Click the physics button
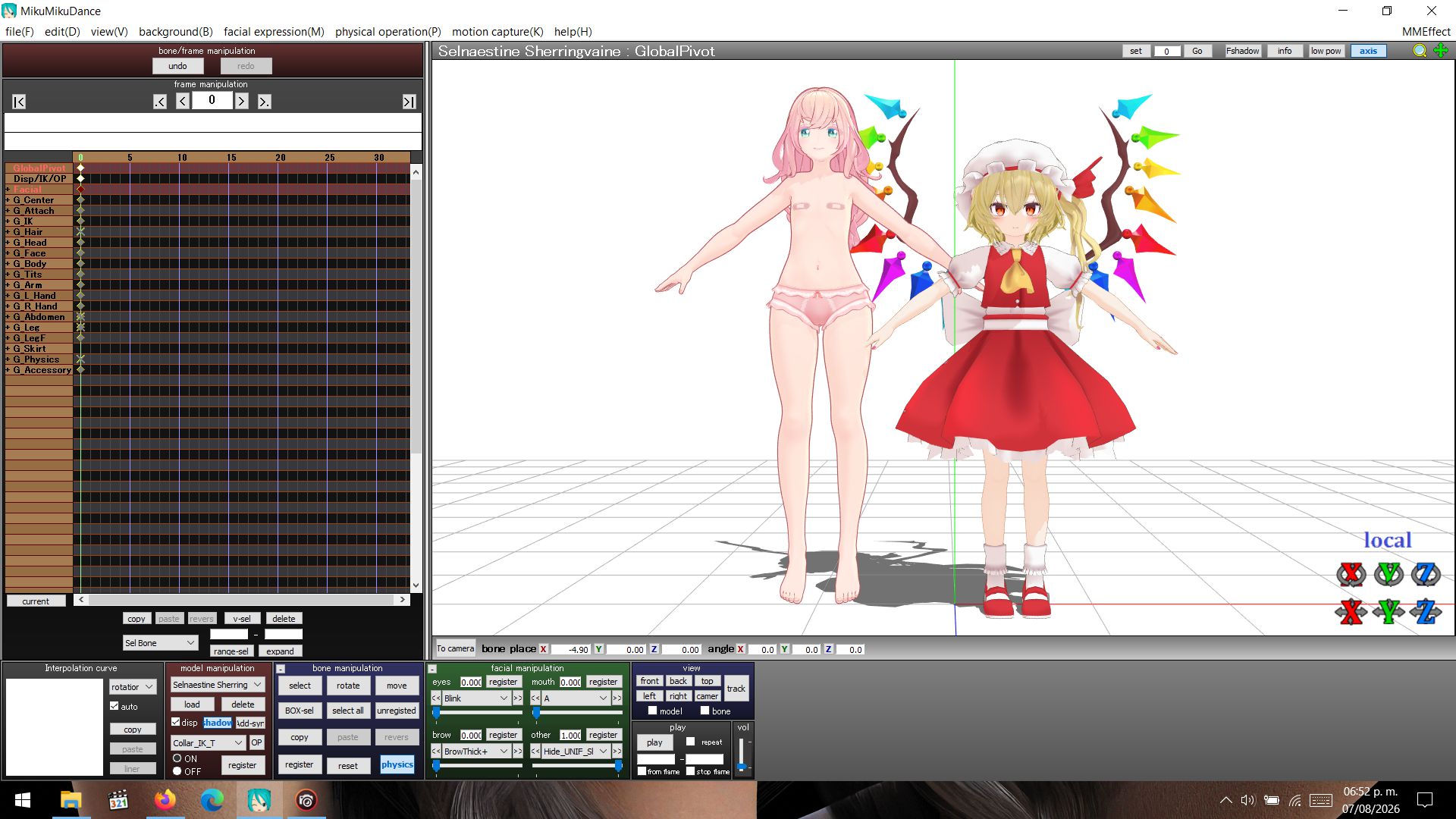 pyautogui.click(x=397, y=764)
